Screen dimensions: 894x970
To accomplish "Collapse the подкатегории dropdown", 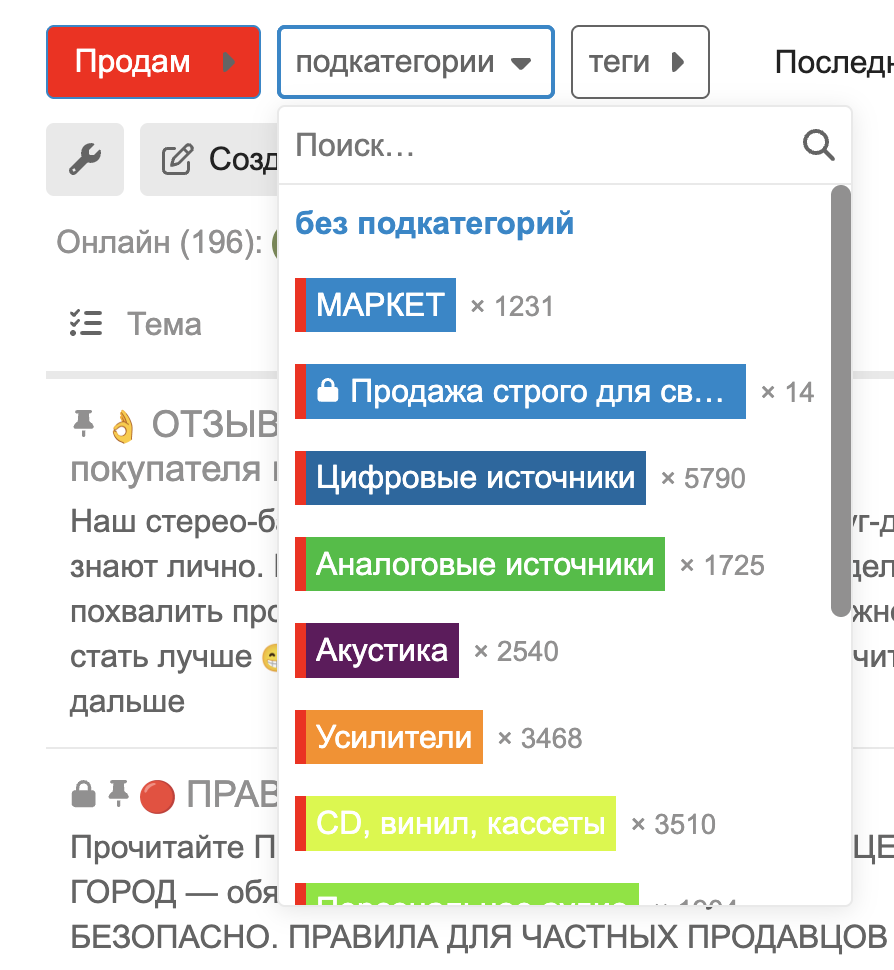I will click(414, 62).
